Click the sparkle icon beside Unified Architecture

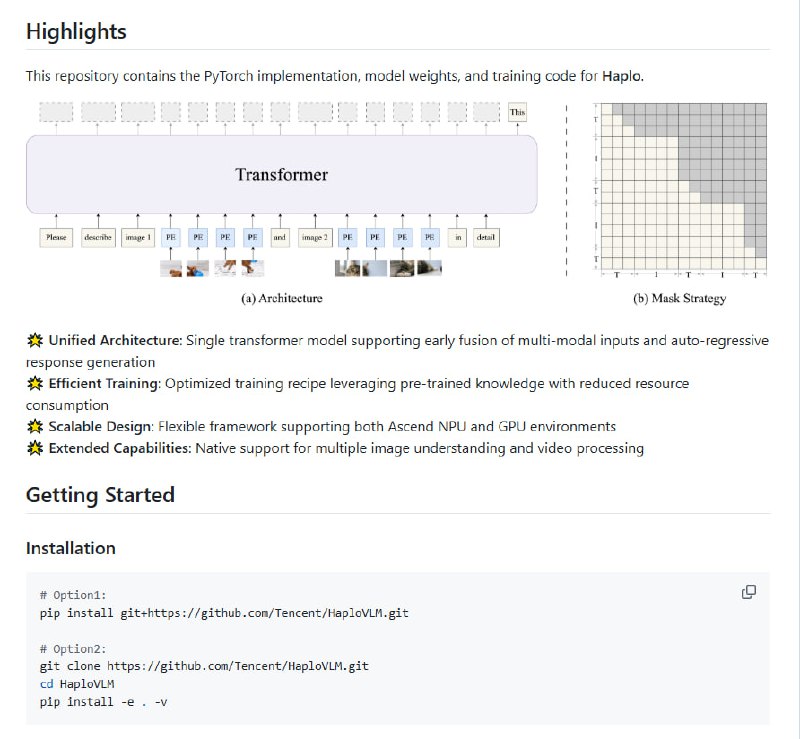pyautogui.click(x=35, y=341)
